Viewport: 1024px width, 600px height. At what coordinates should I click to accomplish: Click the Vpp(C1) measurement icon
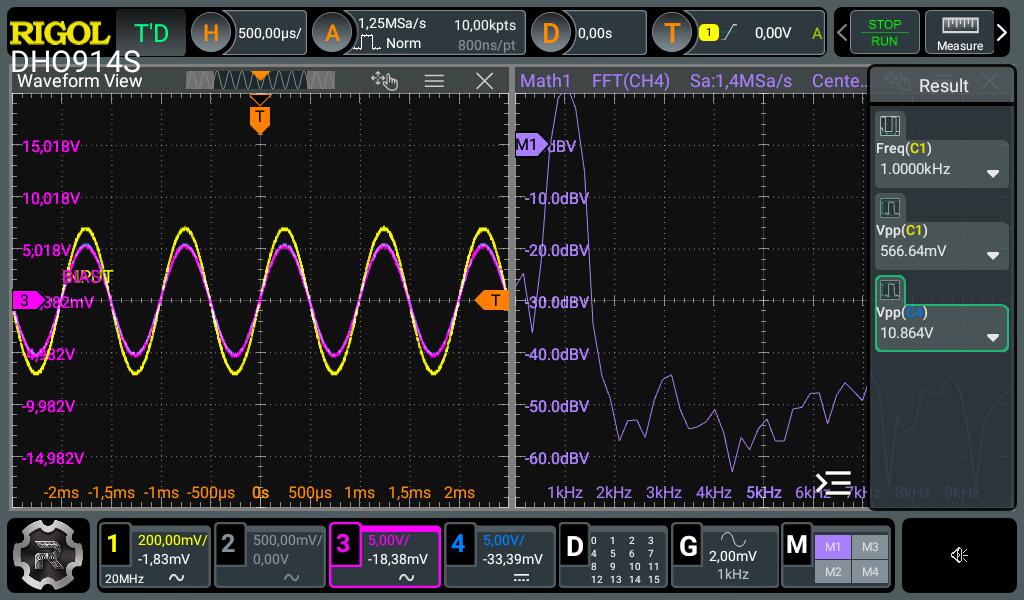889,208
